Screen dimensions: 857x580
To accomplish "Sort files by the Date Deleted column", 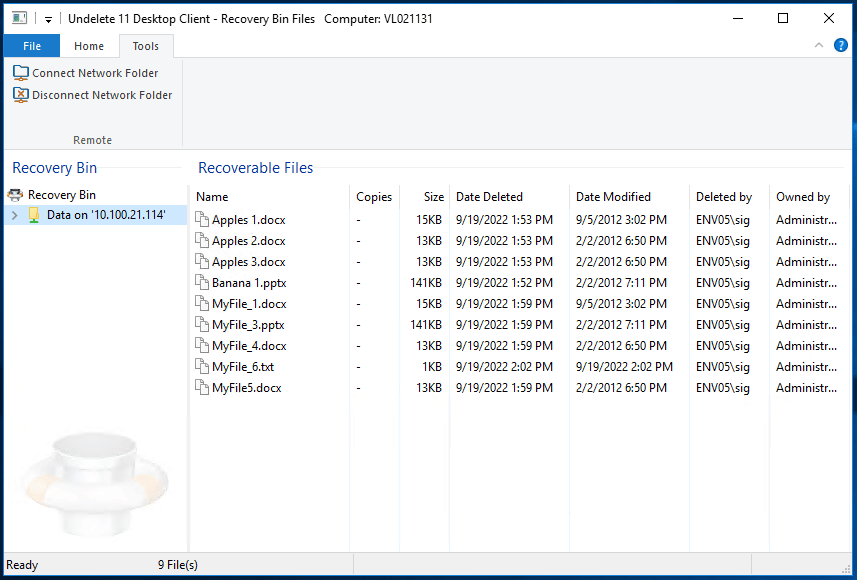I will (x=486, y=196).
